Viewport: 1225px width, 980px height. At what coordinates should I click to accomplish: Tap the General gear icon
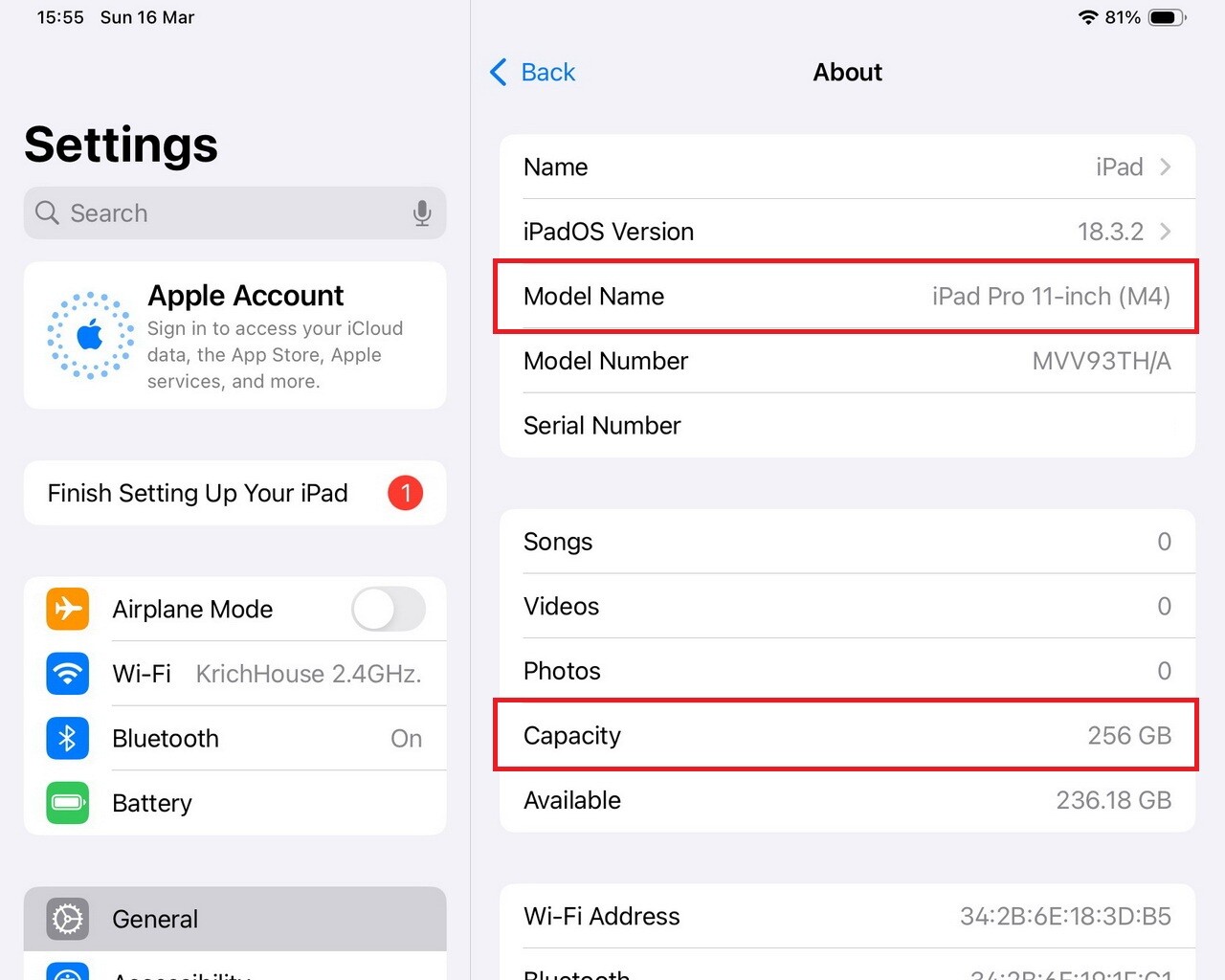click(68, 919)
